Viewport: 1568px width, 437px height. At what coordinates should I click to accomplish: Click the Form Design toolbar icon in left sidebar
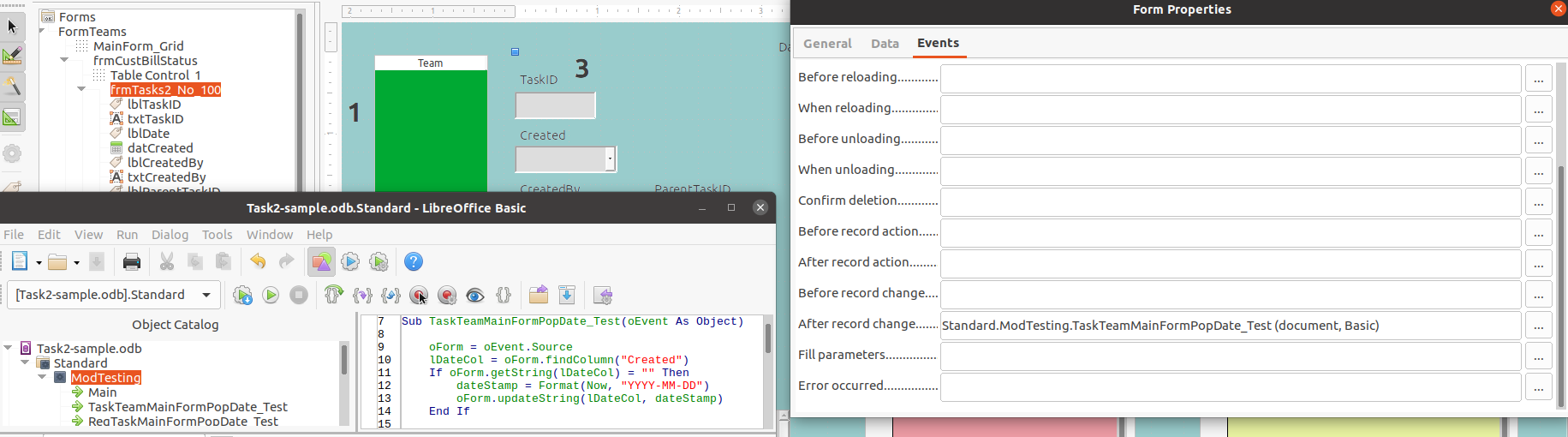point(12,117)
